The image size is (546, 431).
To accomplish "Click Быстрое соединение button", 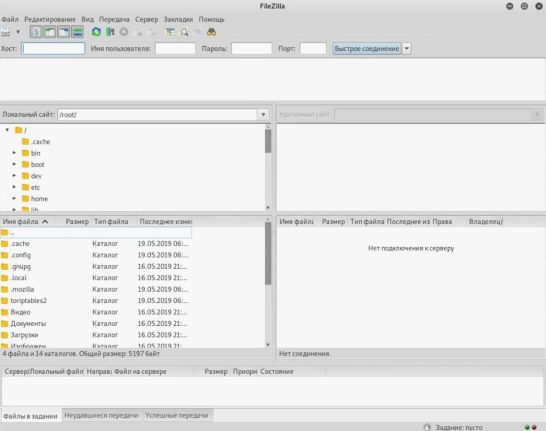I will tap(367, 48).
